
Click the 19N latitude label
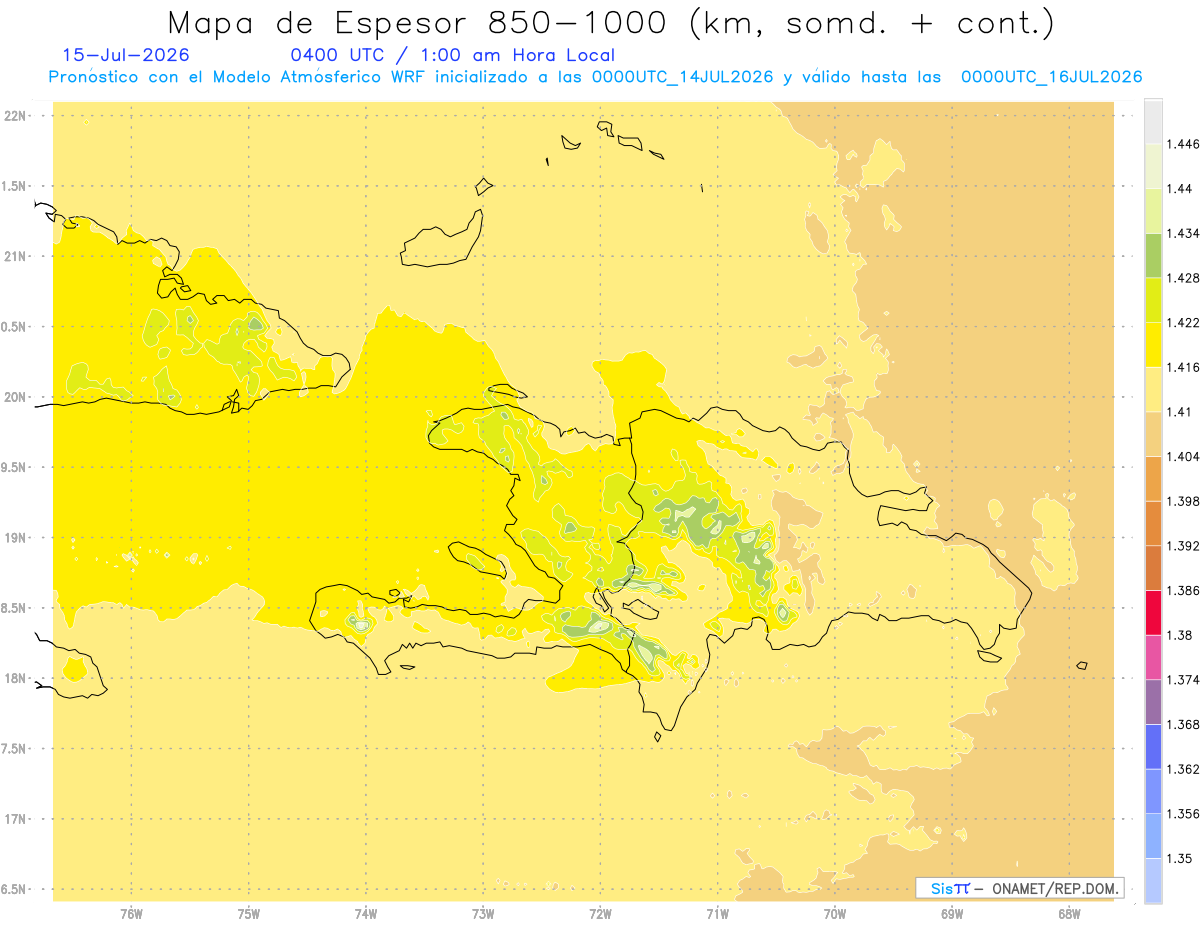point(14,538)
